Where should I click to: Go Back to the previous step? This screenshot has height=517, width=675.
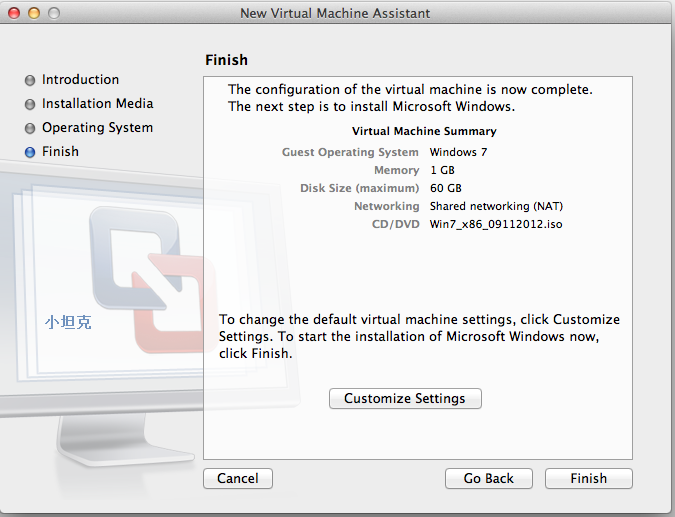tap(489, 478)
